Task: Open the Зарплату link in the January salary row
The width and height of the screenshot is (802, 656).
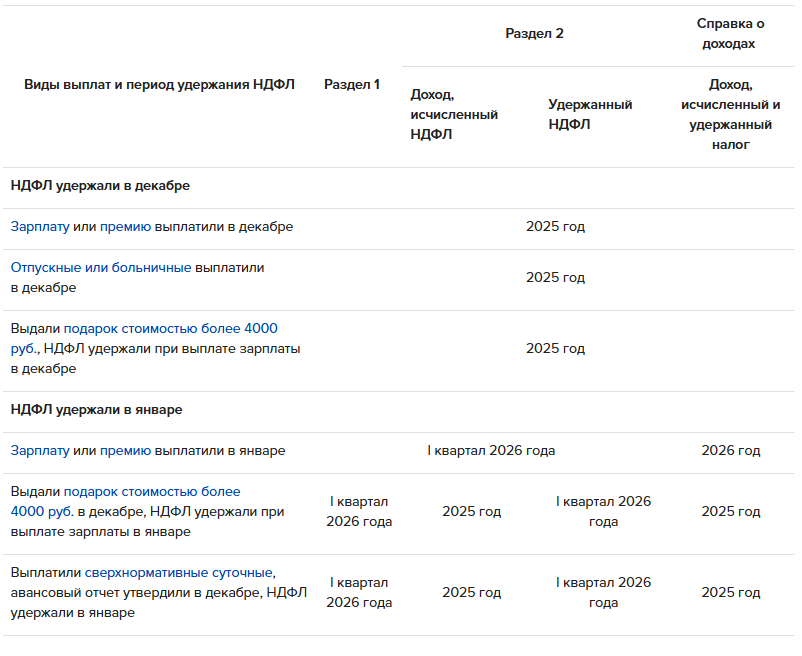Action: (40, 451)
